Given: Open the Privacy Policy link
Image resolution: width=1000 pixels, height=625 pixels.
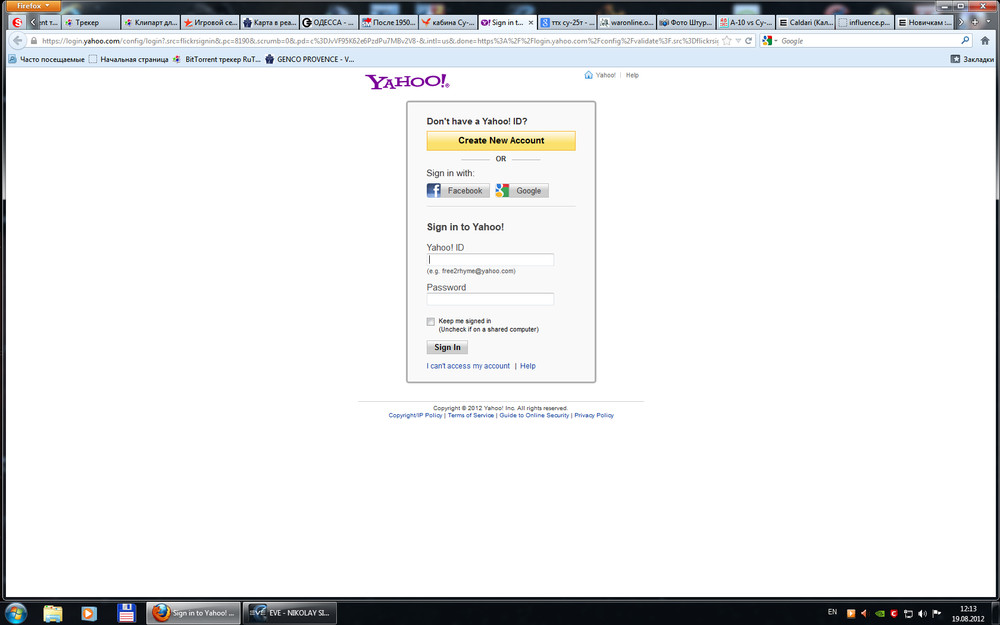Looking at the screenshot, I should coord(594,415).
